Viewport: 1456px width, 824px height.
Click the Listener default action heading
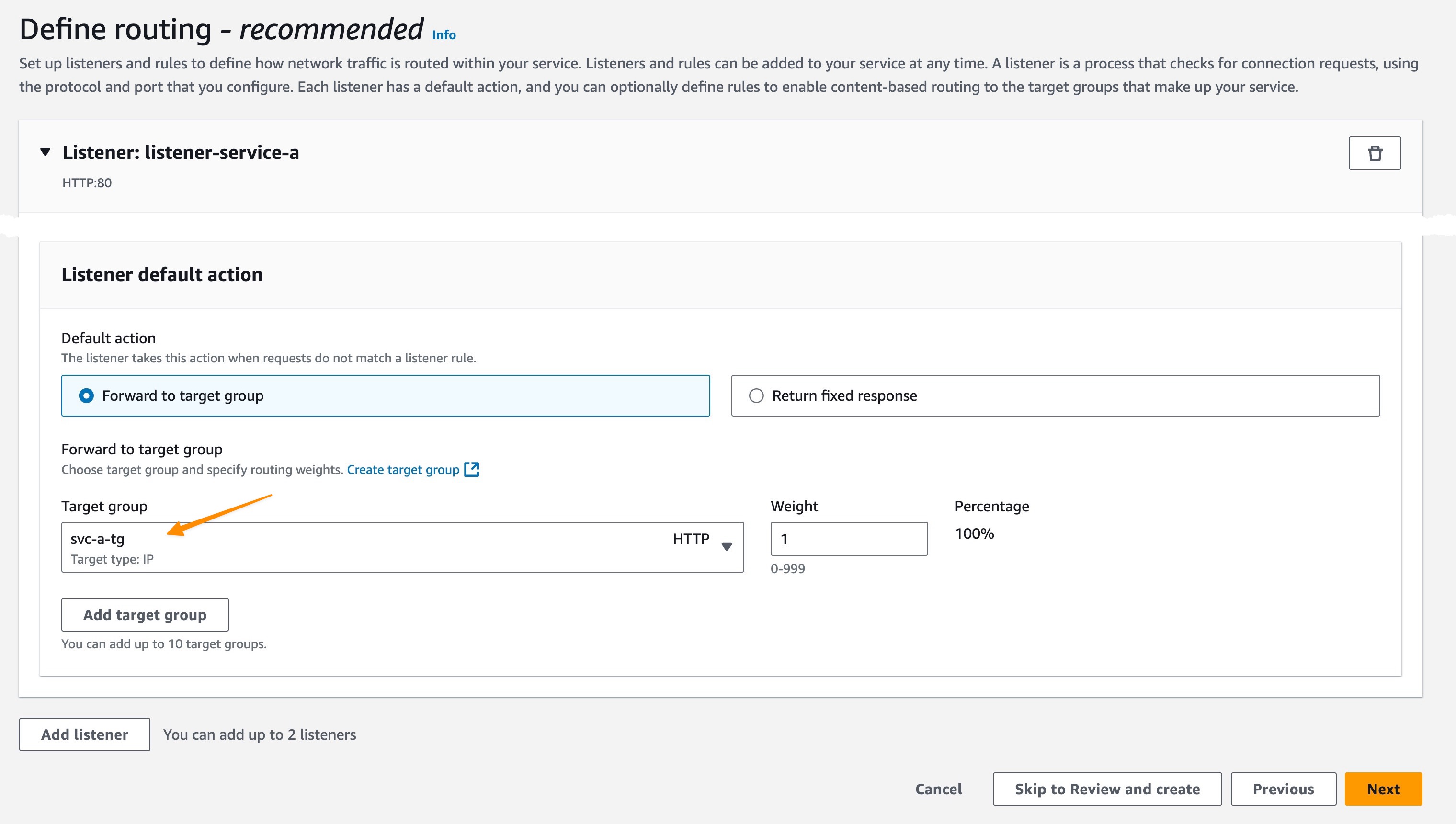coord(162,274)
